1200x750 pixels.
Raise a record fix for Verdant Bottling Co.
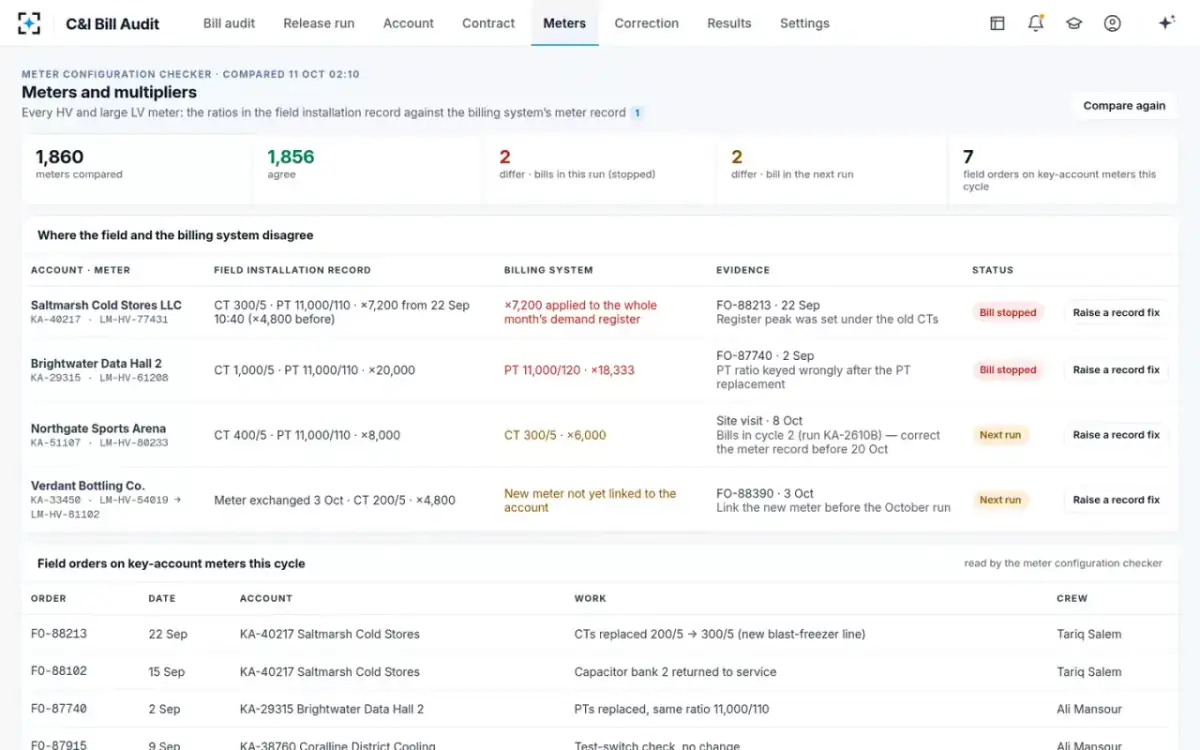(x=1116, y=500)
